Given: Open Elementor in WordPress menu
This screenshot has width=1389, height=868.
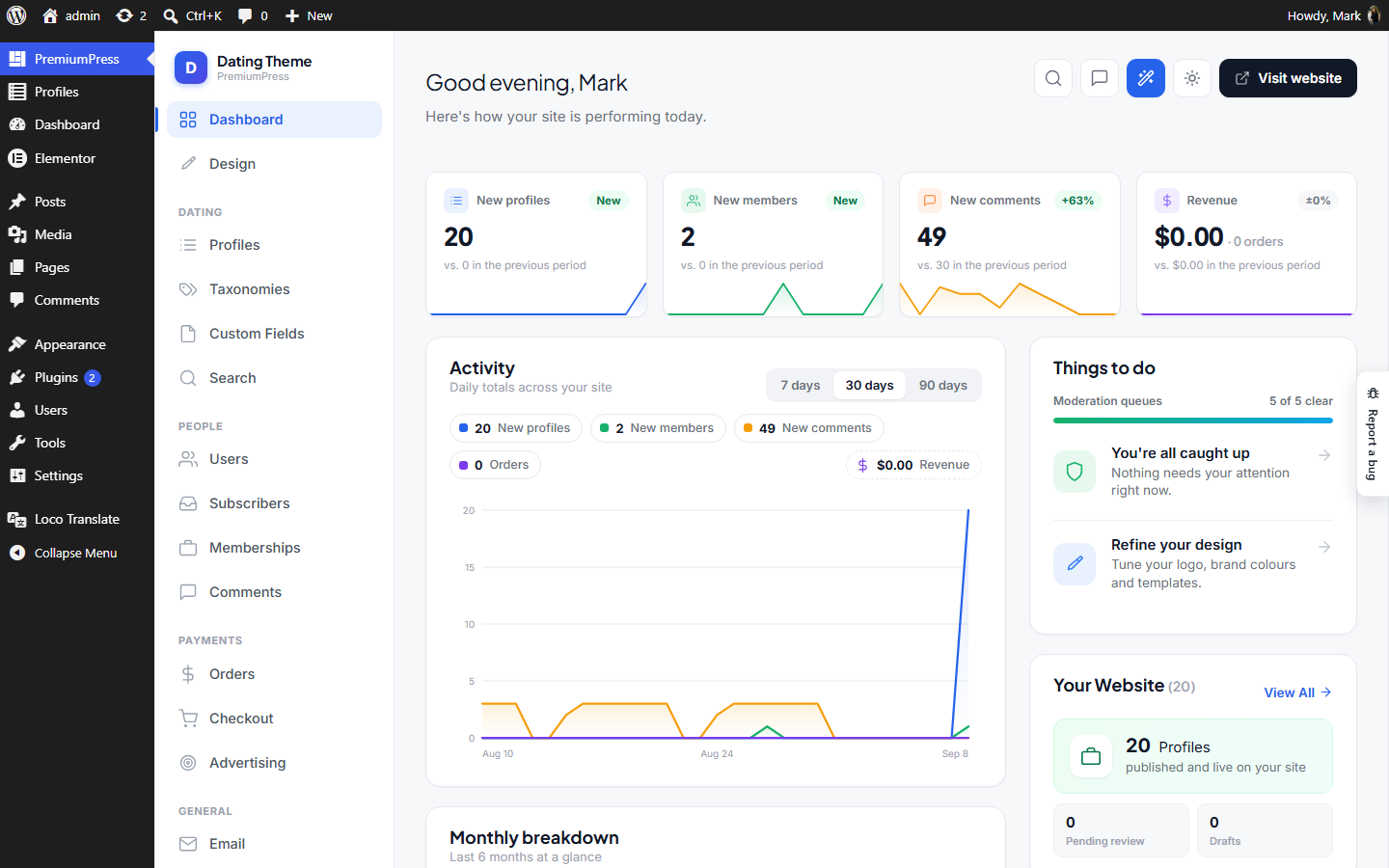Looking at the screenshot, I should coord(77,158).
